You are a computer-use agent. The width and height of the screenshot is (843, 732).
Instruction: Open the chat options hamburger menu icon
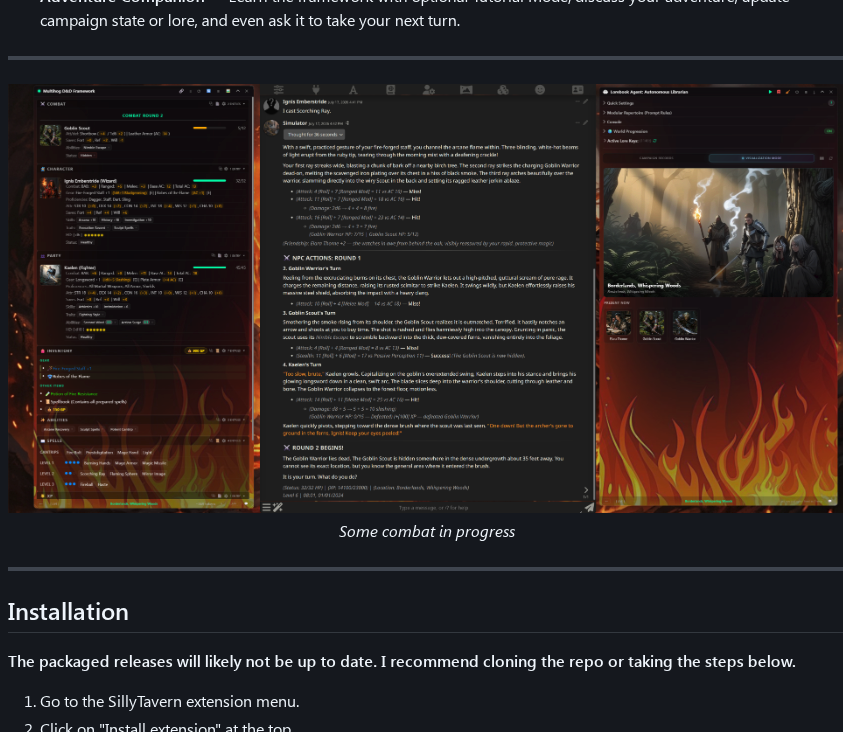tap(266, 507)
